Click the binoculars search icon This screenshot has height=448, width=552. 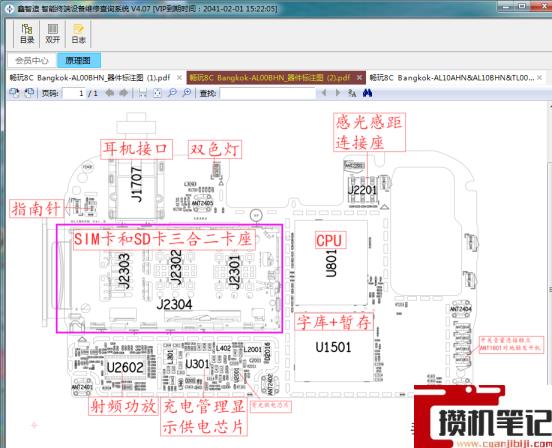pos(367,93)
